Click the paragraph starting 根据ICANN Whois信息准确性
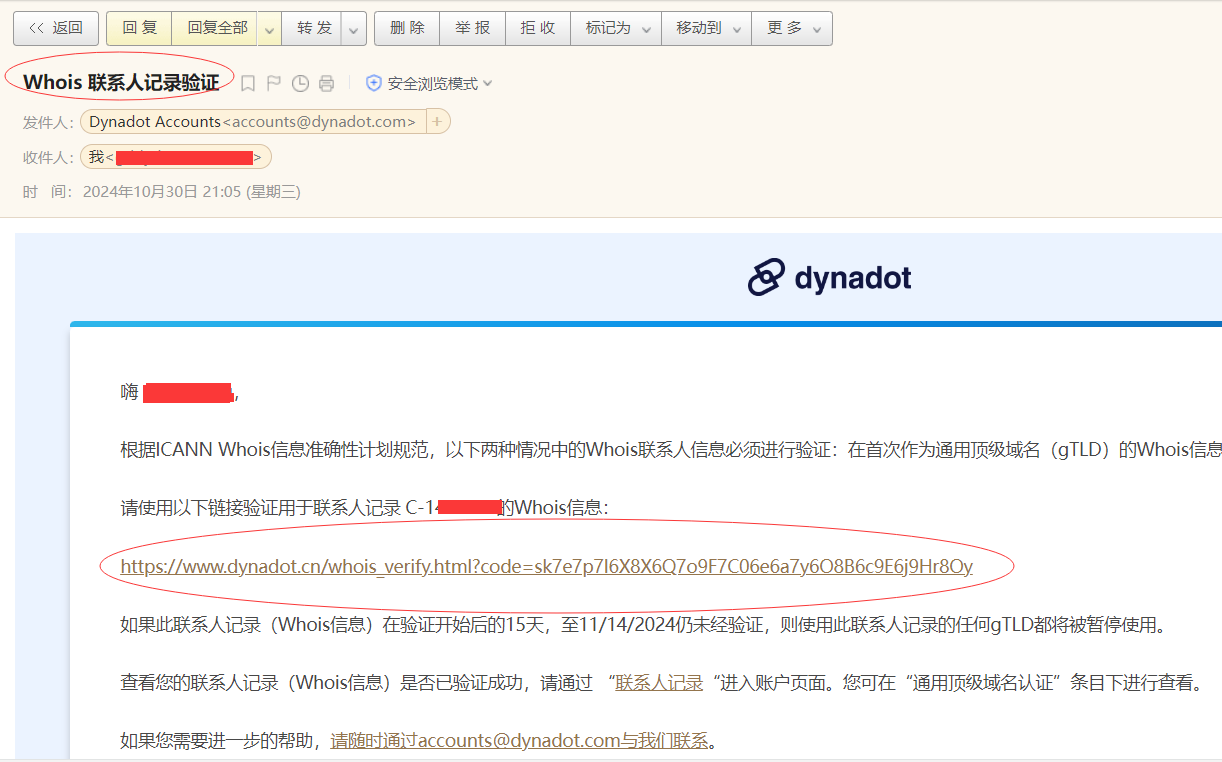Viewport: 1222px width, 762px height. [671, 449]
